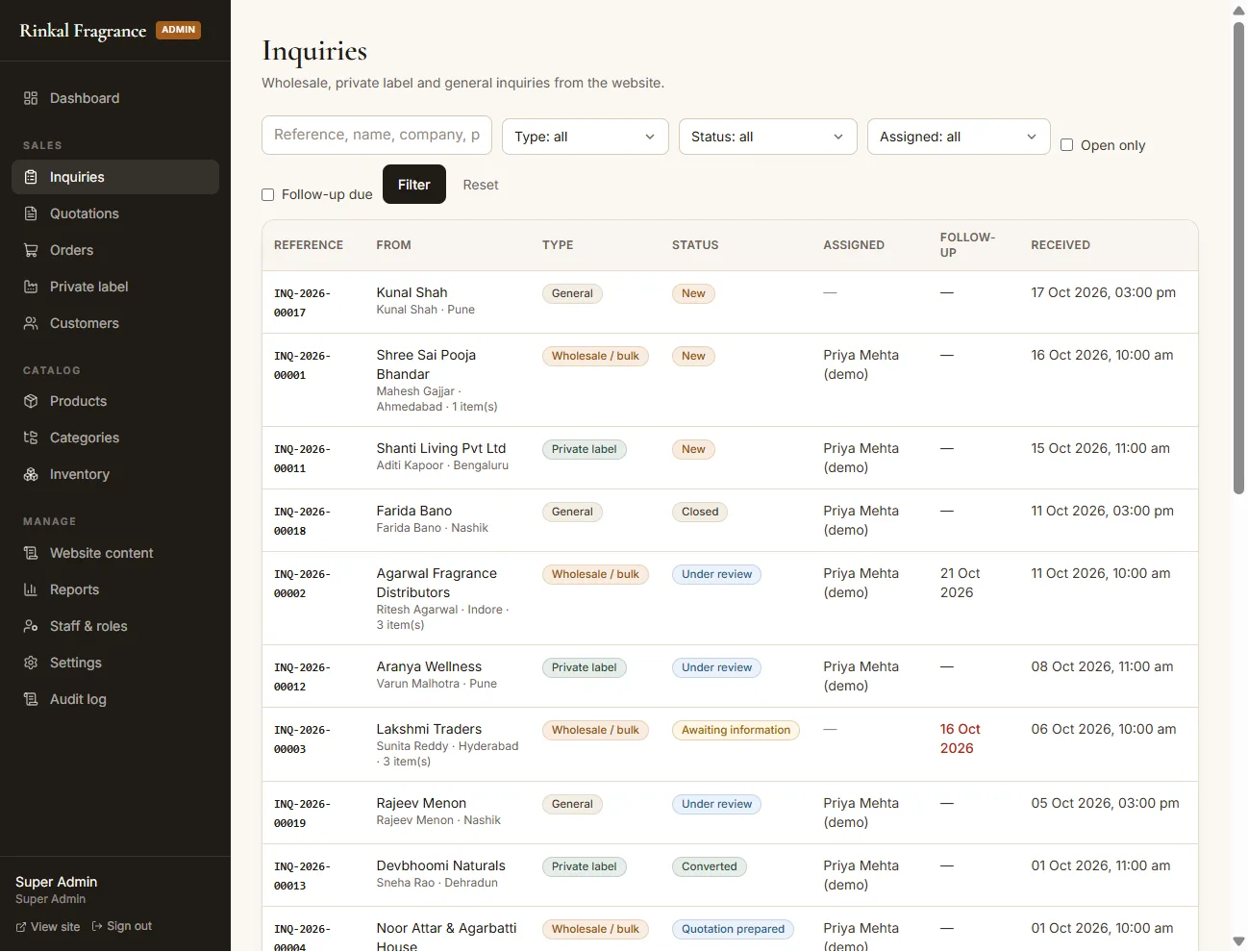Viewport: 1248px width, 952px height.
Task: Click the Quotation prepared status badge
Action: point(733,929)
